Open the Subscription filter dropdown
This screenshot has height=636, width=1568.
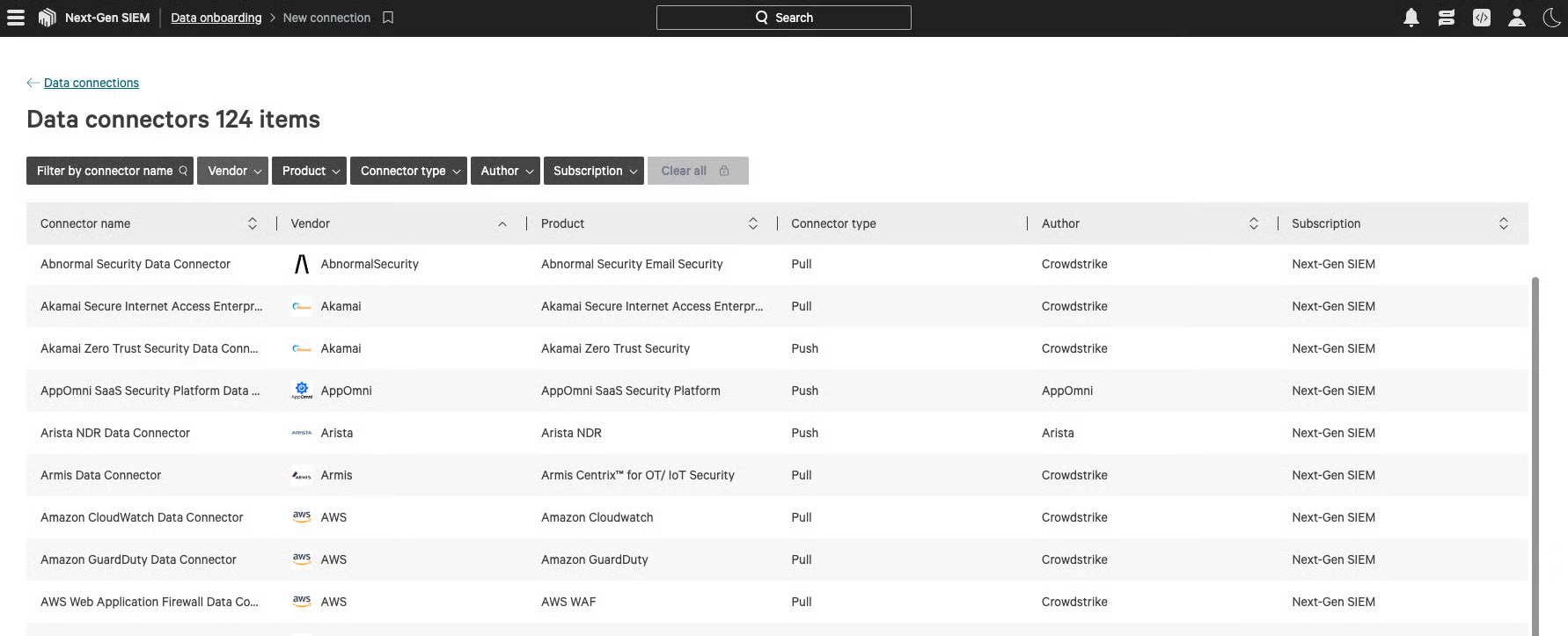pyautogui.click(x=594, y=171)
